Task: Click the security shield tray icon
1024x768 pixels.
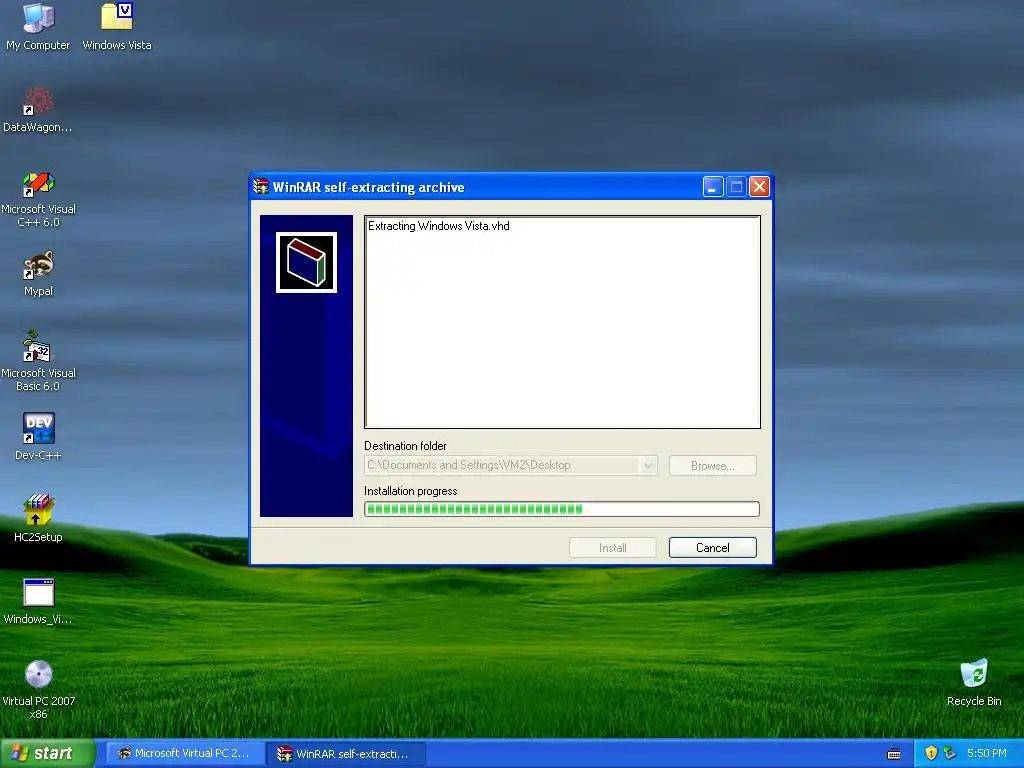Action: 931,753
